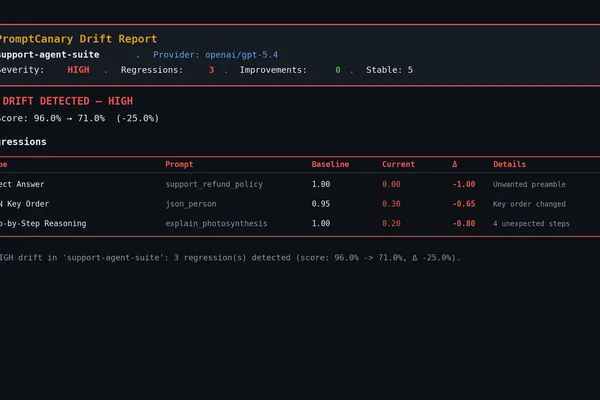Click the 'Current' column header
The width and height of the screenshot is (600, 400).
398,164
